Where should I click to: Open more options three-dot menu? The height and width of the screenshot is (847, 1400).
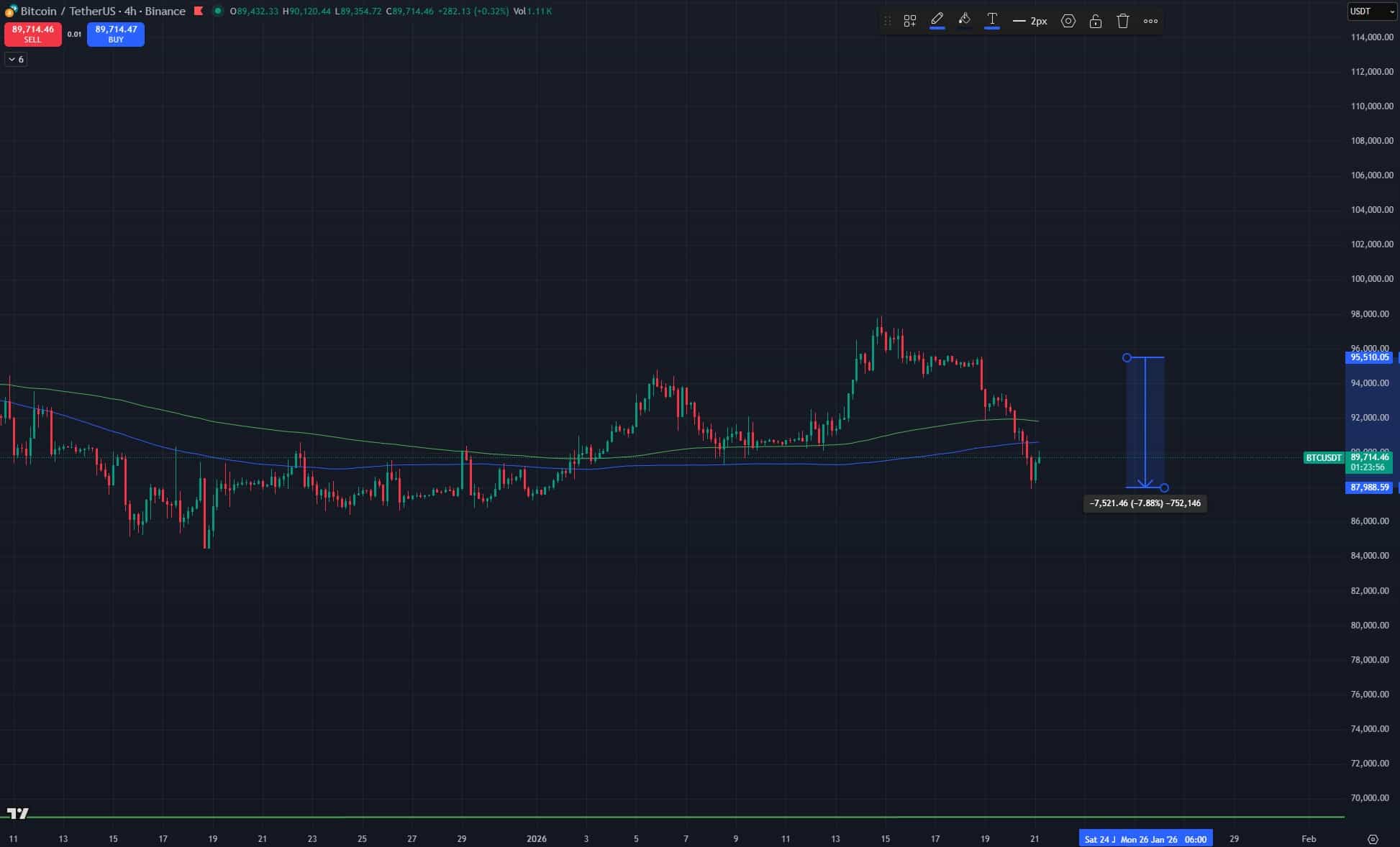pyautogui.click(x=1150, y=21)
